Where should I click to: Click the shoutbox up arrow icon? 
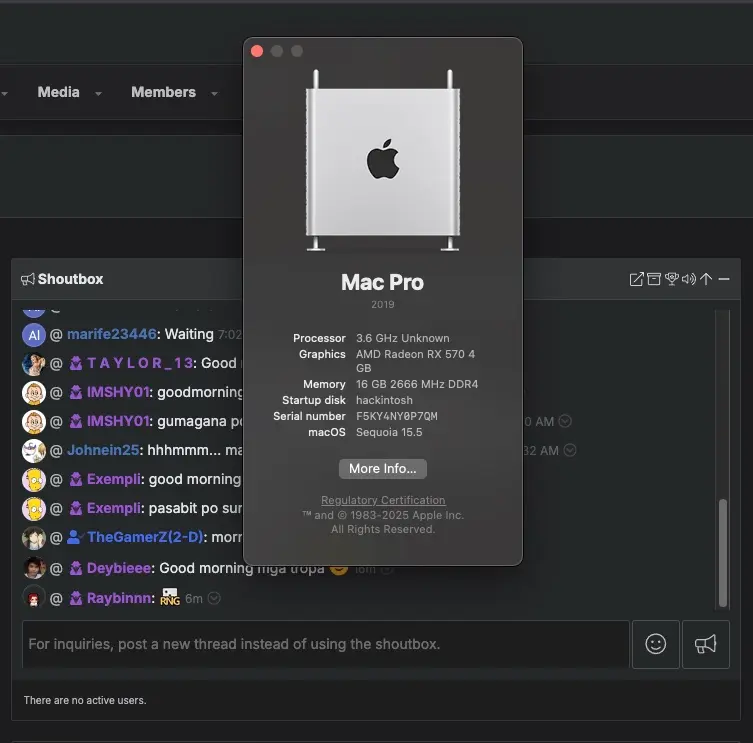point(706,279)
